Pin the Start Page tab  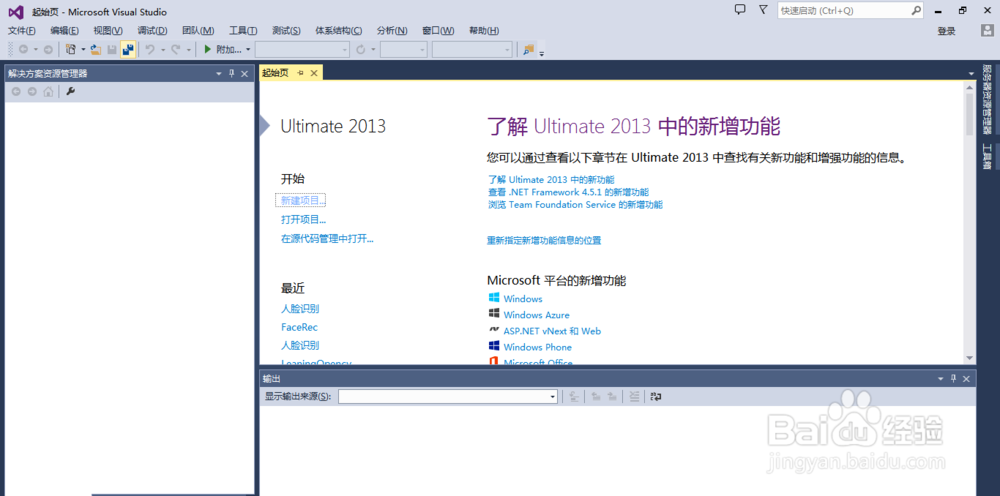pos(300,73)
